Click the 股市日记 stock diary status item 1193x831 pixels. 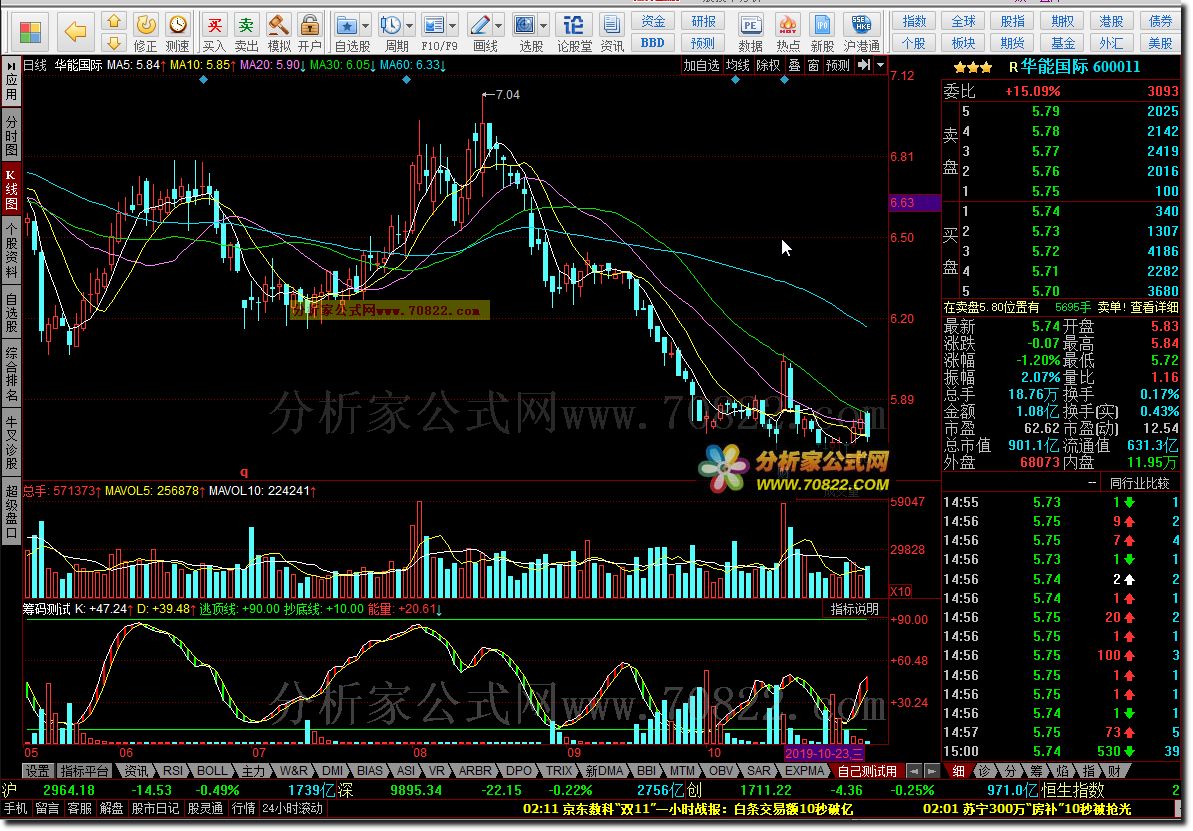point(155,808)
